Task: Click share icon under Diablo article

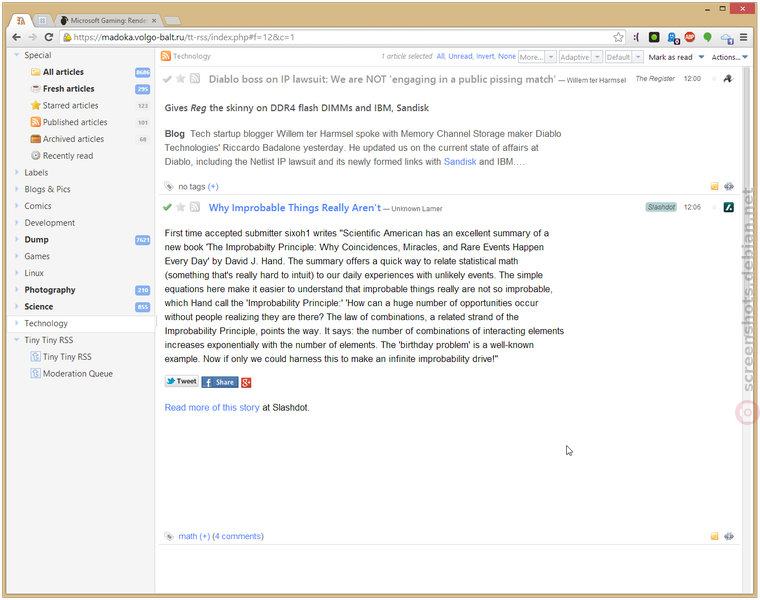Action: click(x=728, y=186)
